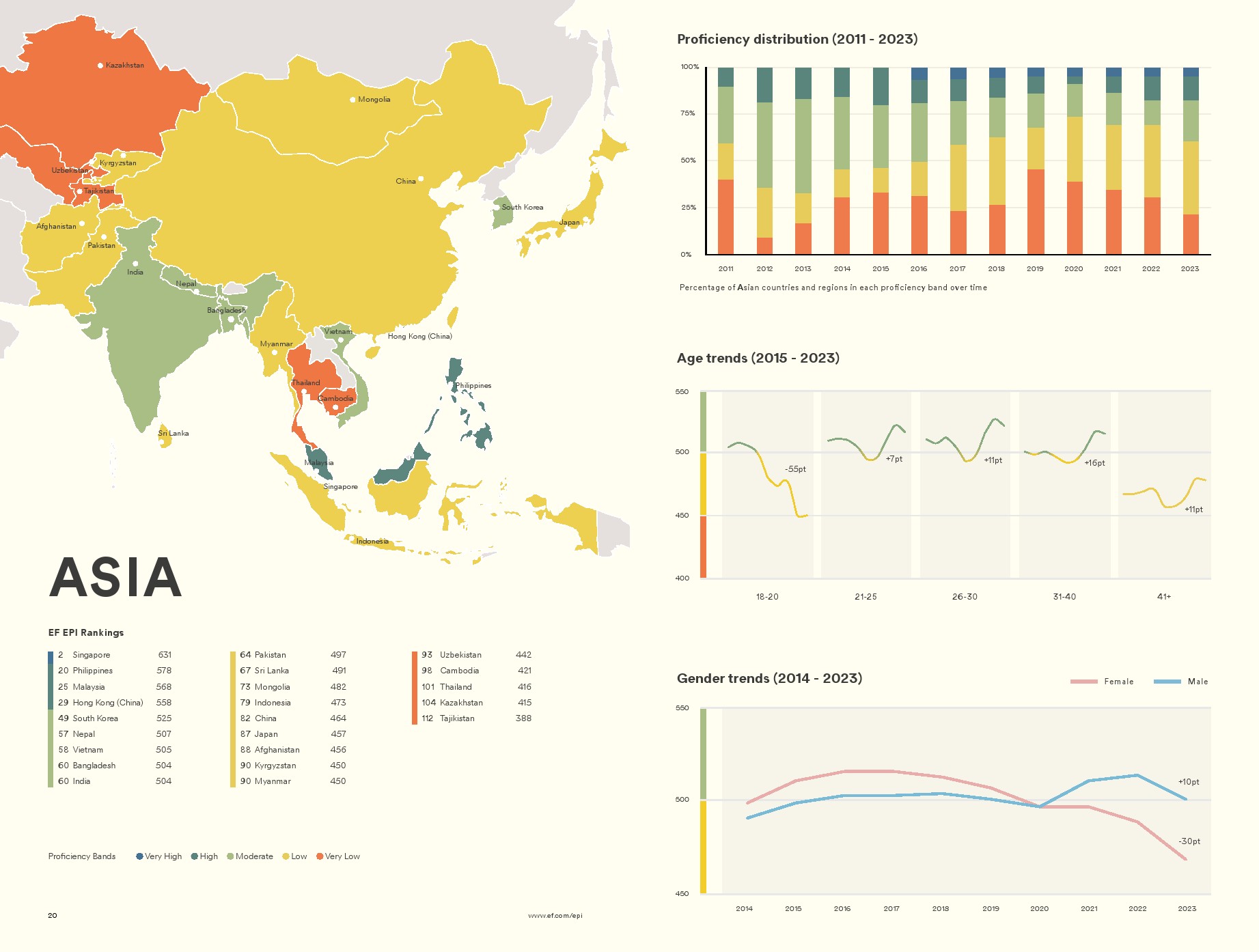Click the Gender trends chart heading
1259x952 pixels.
coord(769,678)
